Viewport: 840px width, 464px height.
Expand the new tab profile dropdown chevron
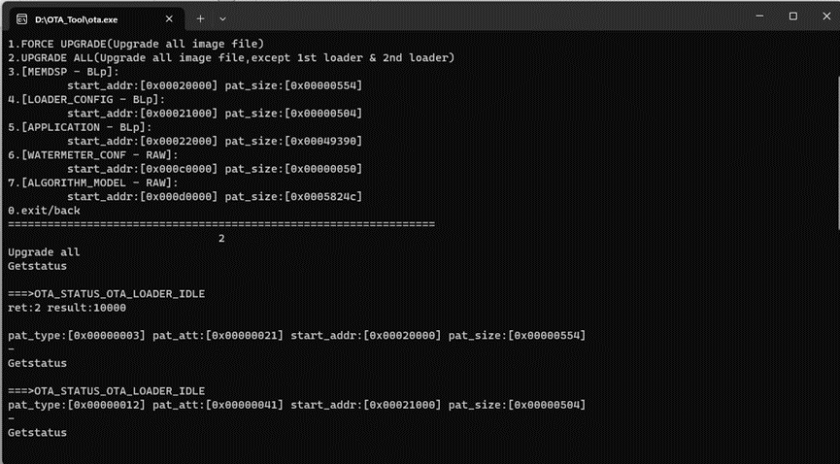click(x=222, y=19)
